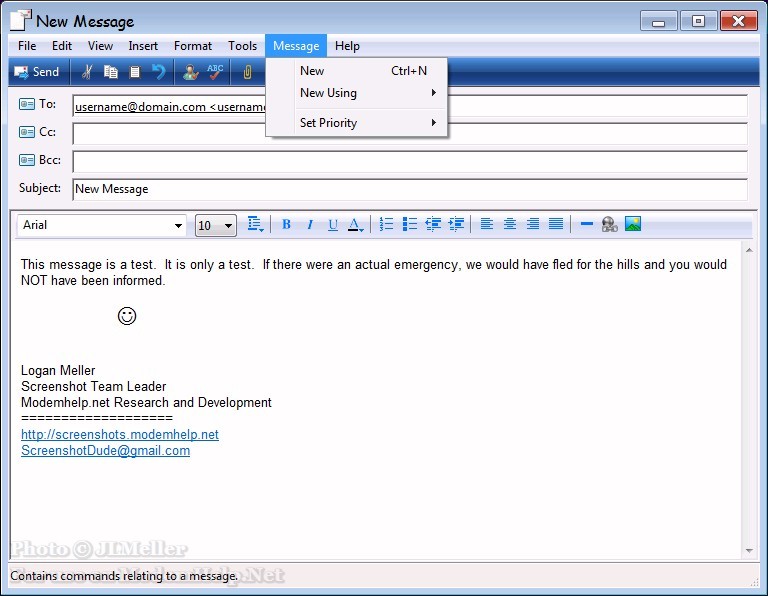Click the Subject field containing New Message
The width and height of the screenshot is (768, 596).
(410, 190)
